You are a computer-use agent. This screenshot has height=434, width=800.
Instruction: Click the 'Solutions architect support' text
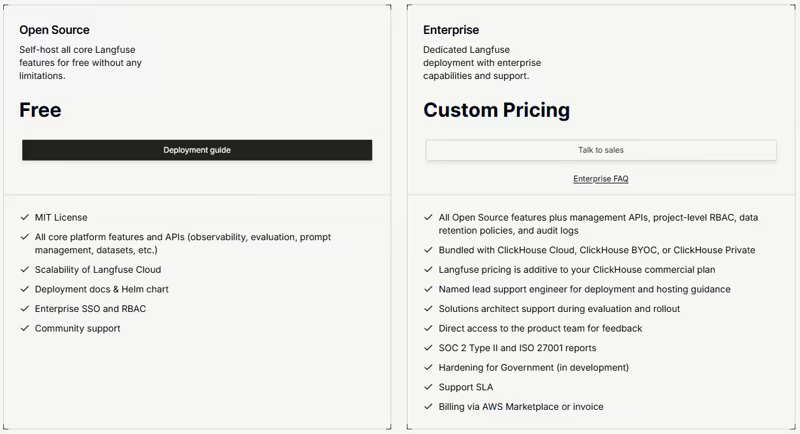click(559, 309)
